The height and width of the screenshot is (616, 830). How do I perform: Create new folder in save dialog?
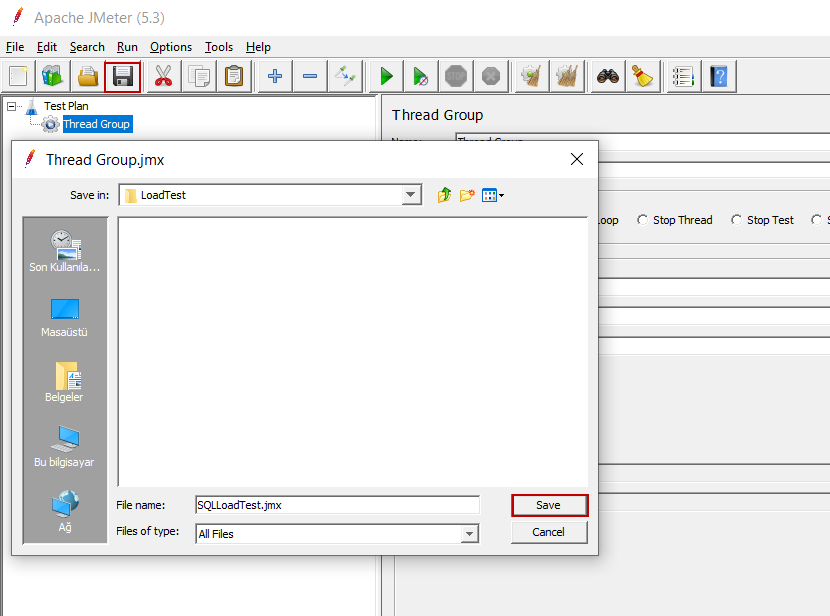pyautogui.click(x=467, y=195)
